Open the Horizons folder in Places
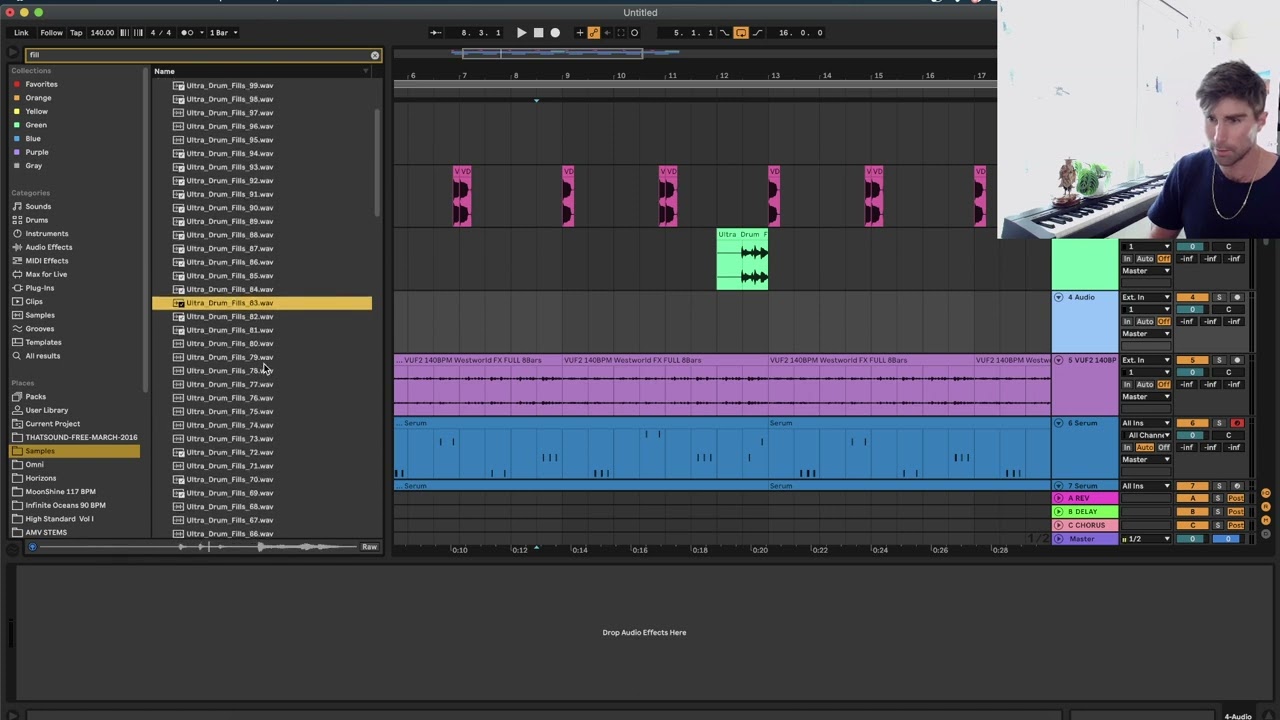 [41, 478]
